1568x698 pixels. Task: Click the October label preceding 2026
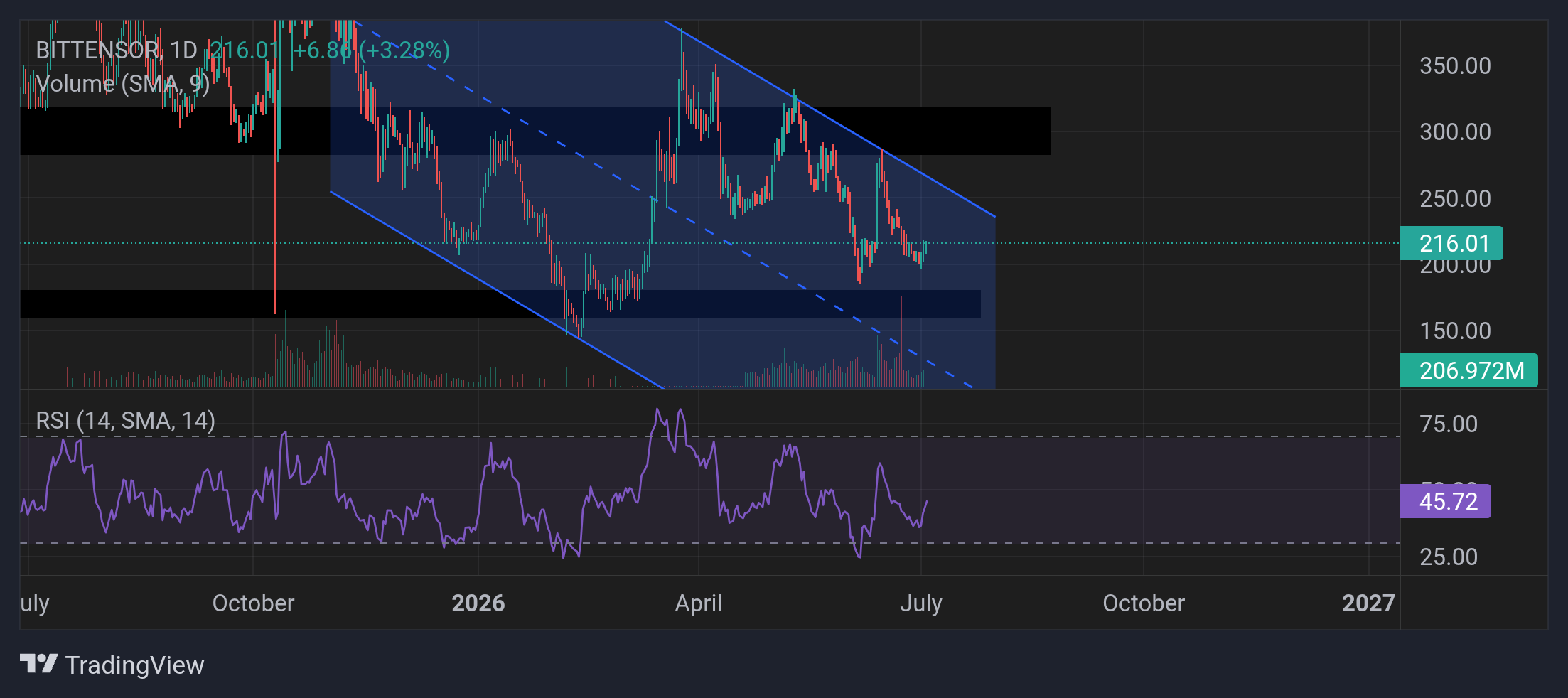point(253,603)
